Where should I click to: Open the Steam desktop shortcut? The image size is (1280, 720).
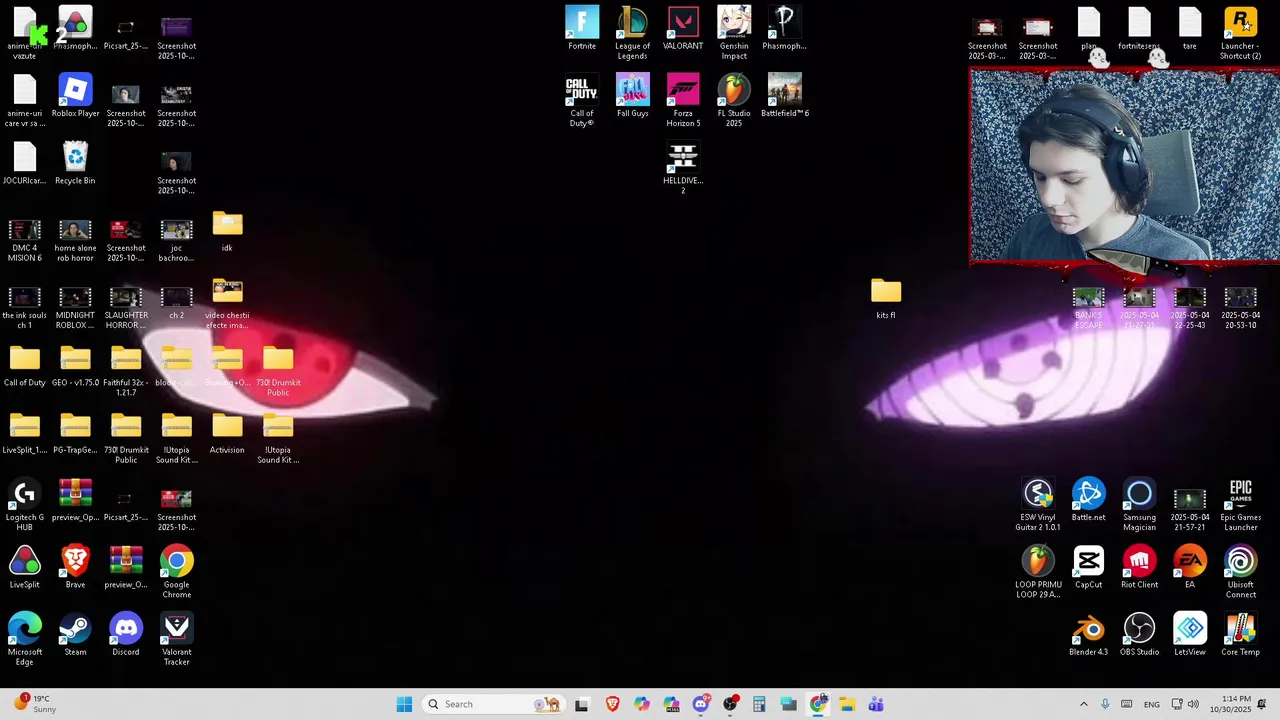[x=75, y=635]
